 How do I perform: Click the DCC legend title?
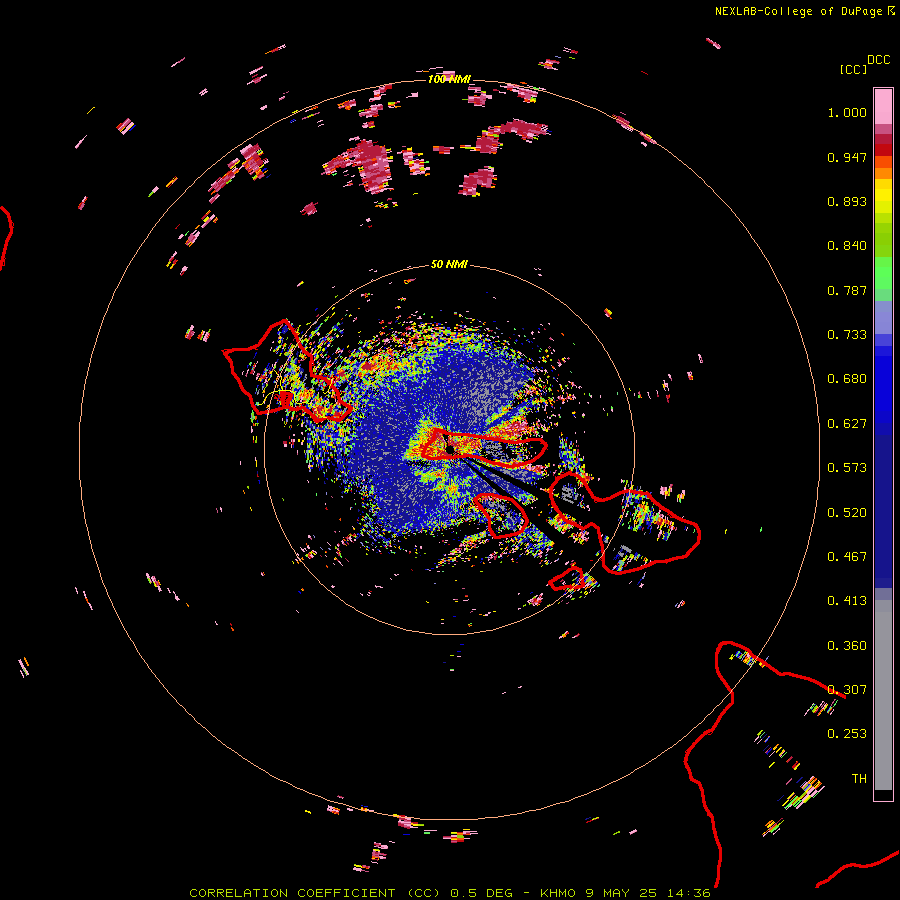pyautogui.click(x=878, y=60)
